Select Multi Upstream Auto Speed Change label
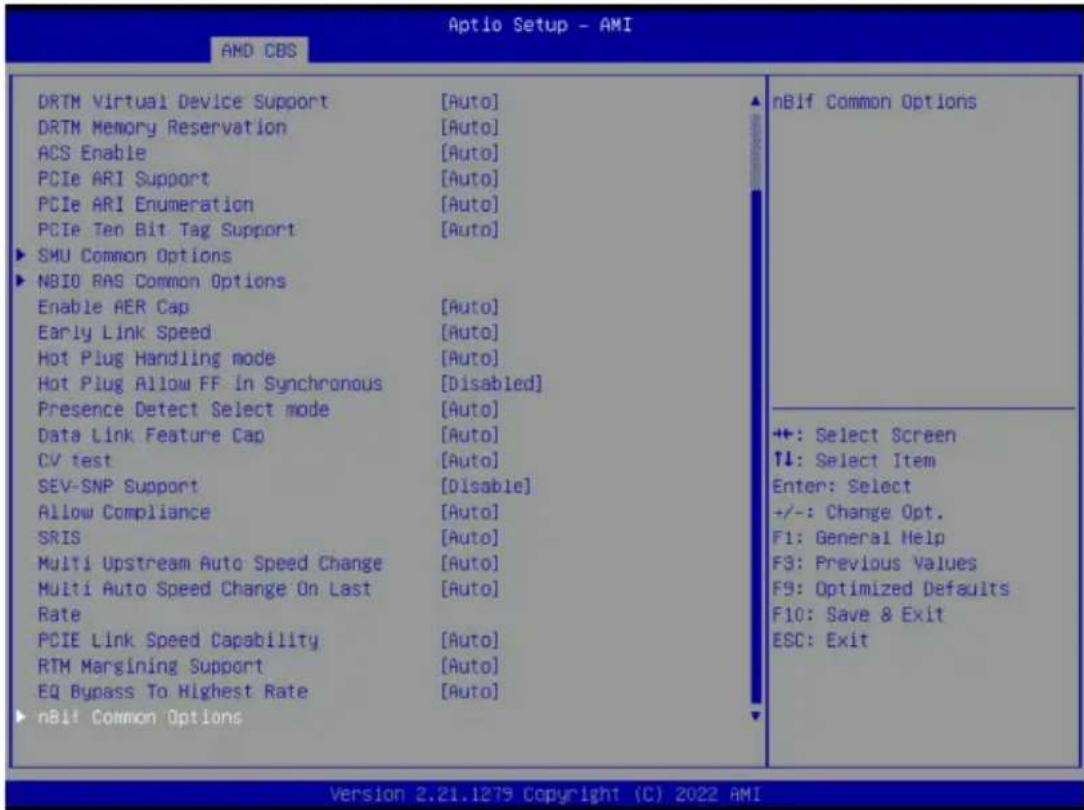1084x810 pixels. (x=210, y=563)
